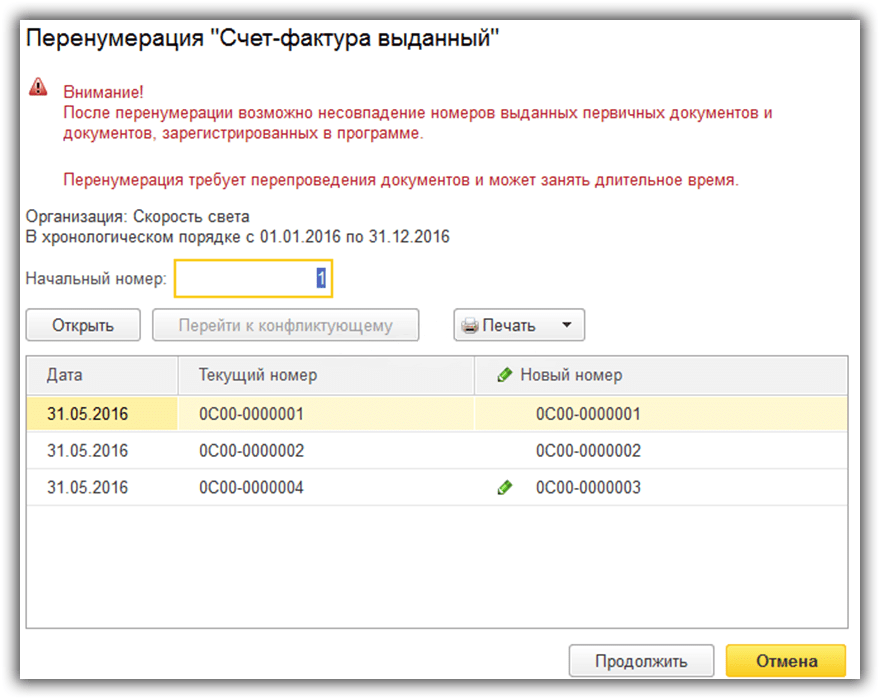Cancel with the yellow Отмена button
The image size is (880, 699).
point(786,661)
